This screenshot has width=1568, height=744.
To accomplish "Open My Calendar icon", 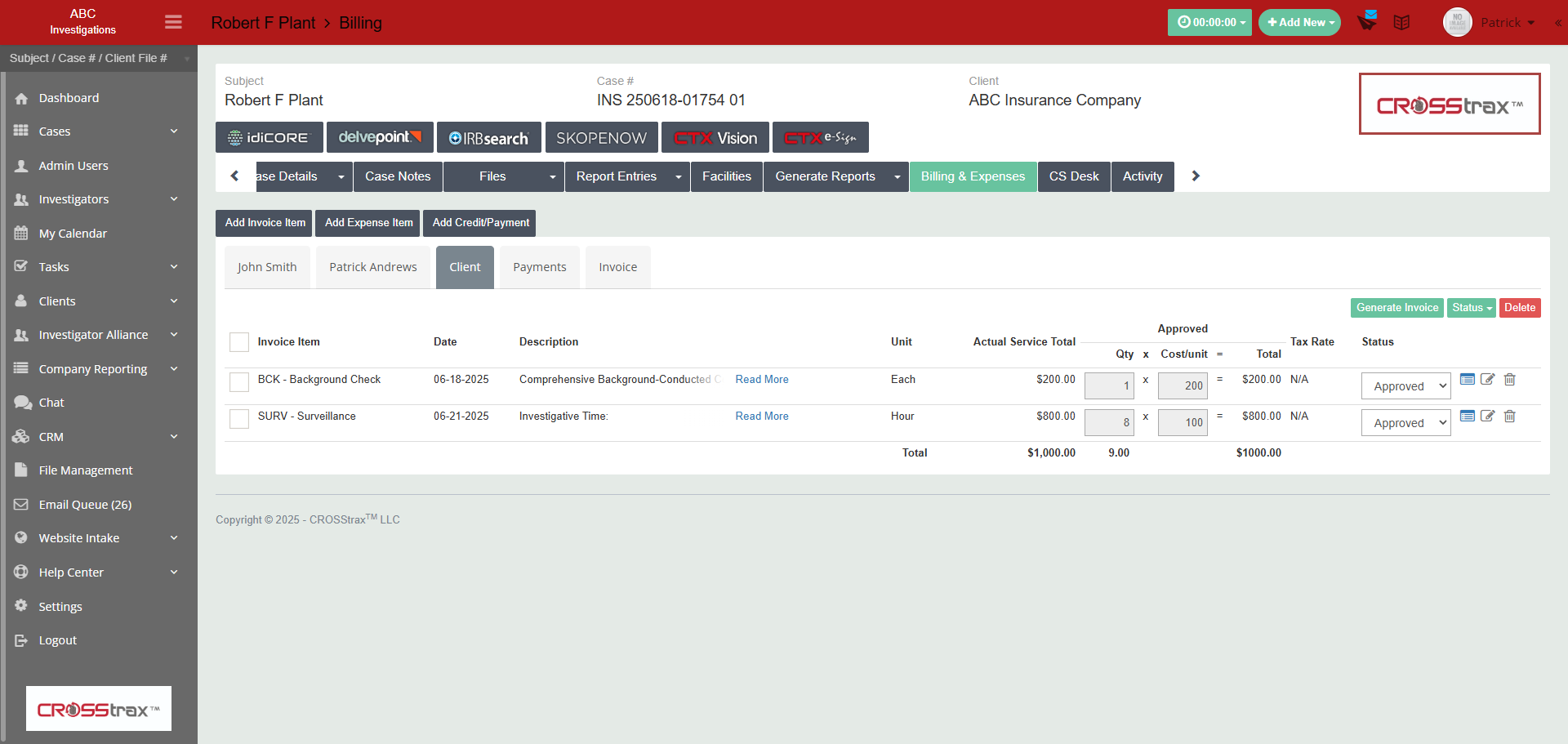I will click(21, 234).
